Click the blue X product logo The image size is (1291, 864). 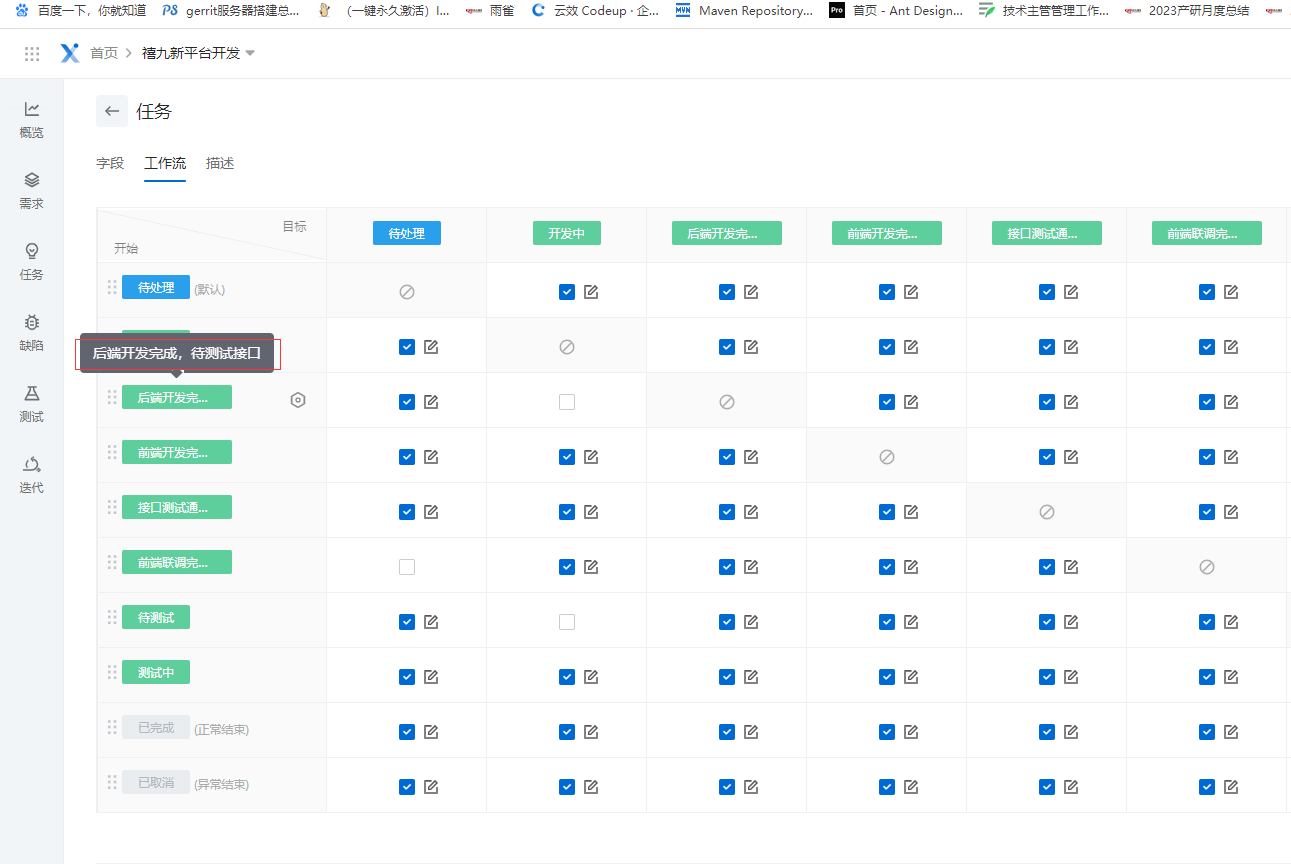[69, 53]
